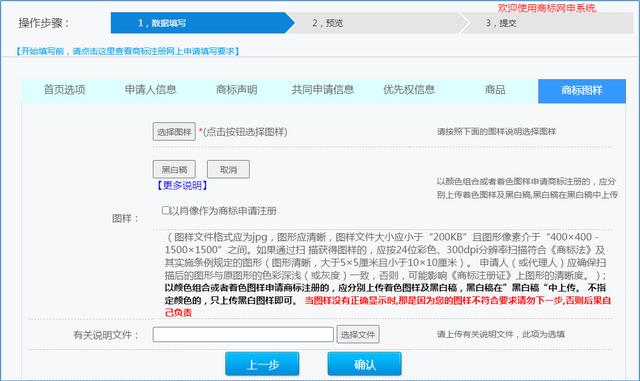Click the 取消 button
This screenshot has height=381, width=640.
pos(228,169)
